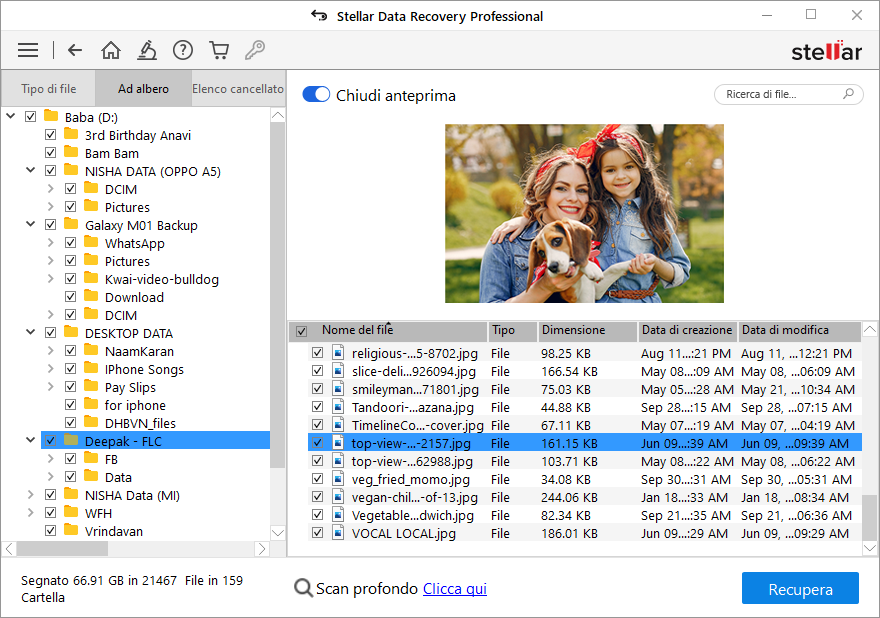Uncheck the VOCAL LOCAL.jpg file checkbox
Image resolution: width=880 pixels, height=618 pixels.
(x=317, y=533)
